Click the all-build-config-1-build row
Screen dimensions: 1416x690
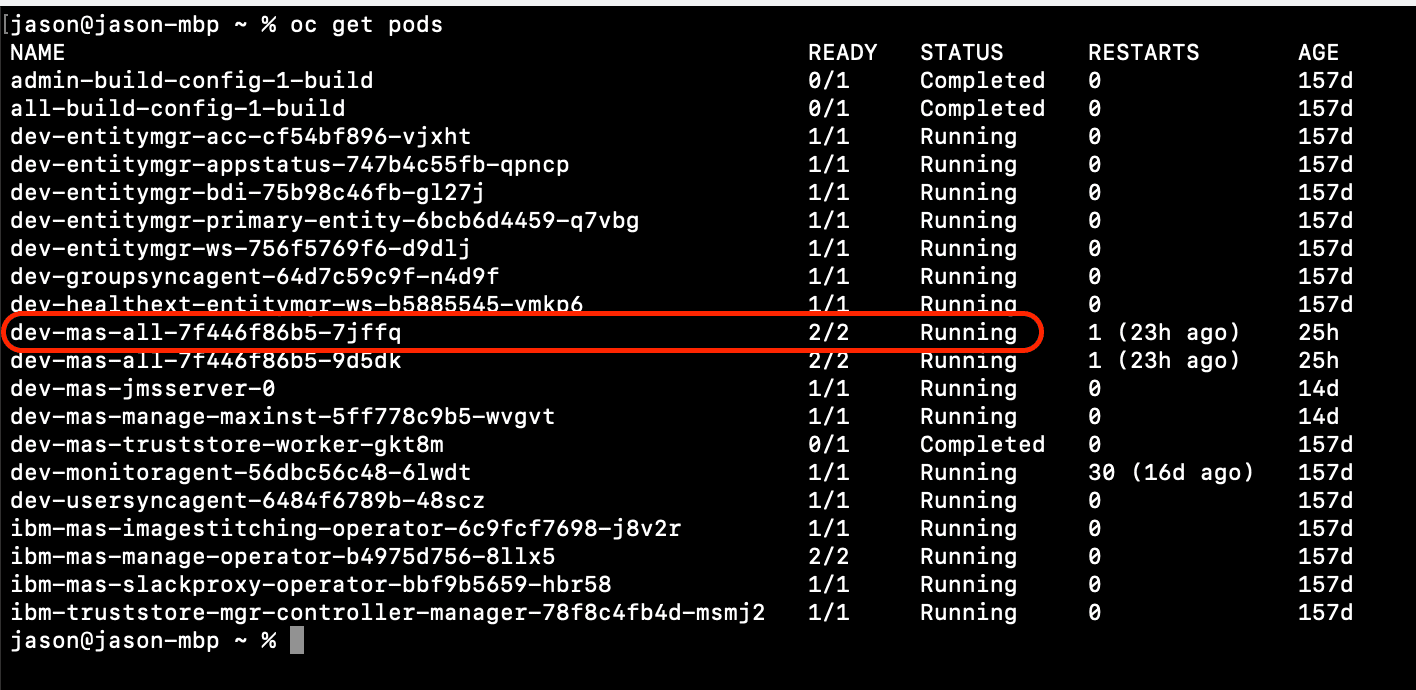[682, 109]
